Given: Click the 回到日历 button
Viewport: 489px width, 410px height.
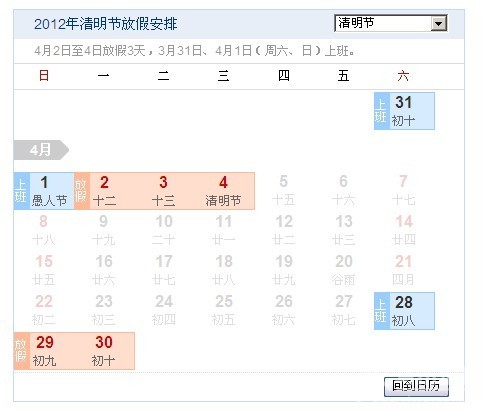Looking at the screenshot, I should coord(416,387).
